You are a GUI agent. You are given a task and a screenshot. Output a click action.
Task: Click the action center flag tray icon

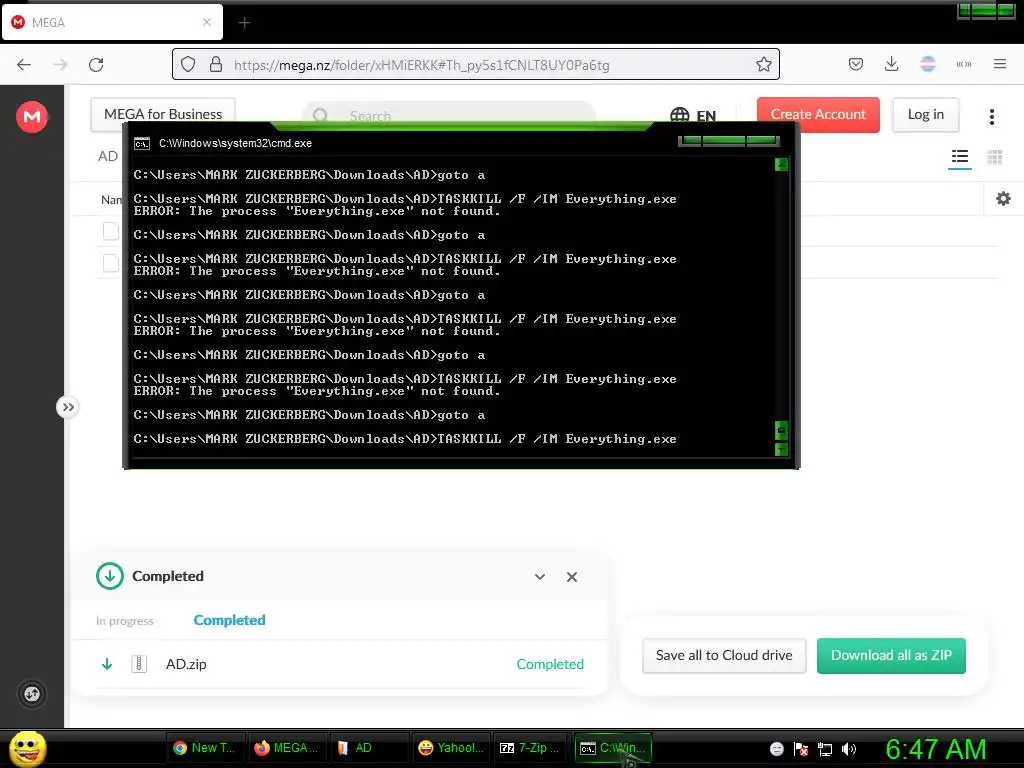801,749
